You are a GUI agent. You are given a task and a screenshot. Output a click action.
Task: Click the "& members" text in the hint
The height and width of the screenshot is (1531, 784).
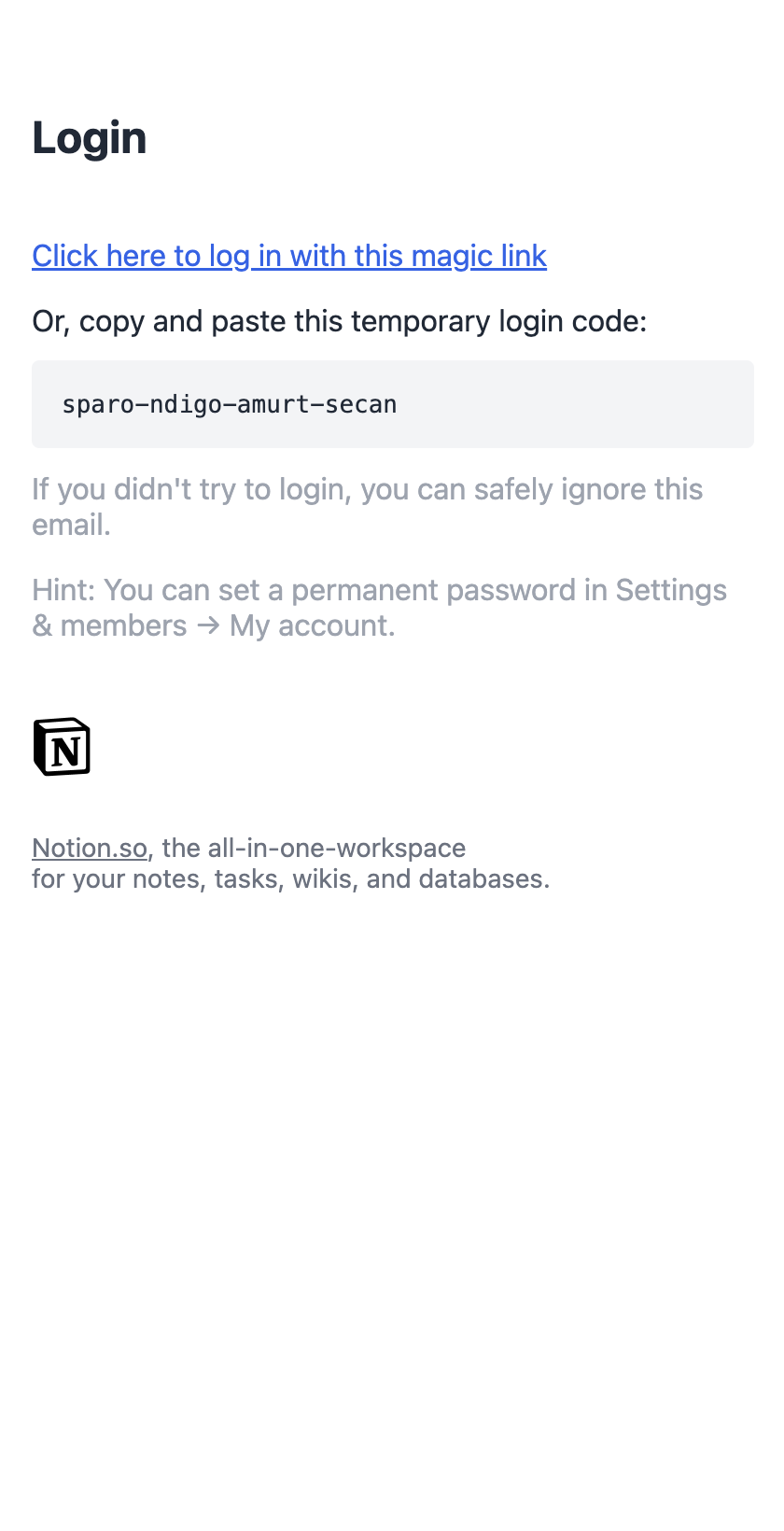109,625
